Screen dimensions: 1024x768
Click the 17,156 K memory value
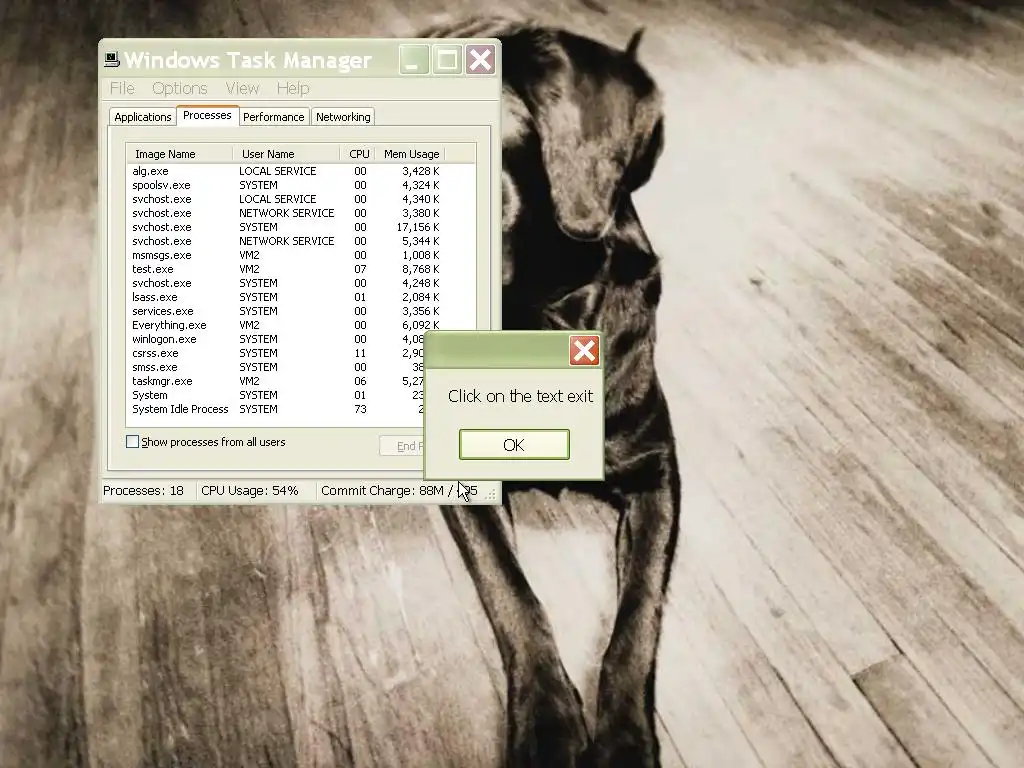[418, 227]
